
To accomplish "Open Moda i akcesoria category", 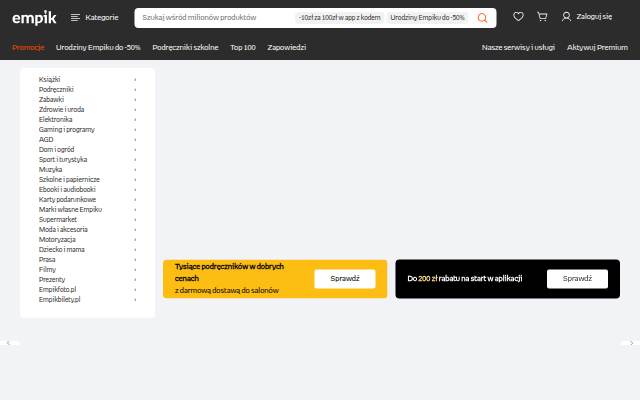I will tap(63, 229).
